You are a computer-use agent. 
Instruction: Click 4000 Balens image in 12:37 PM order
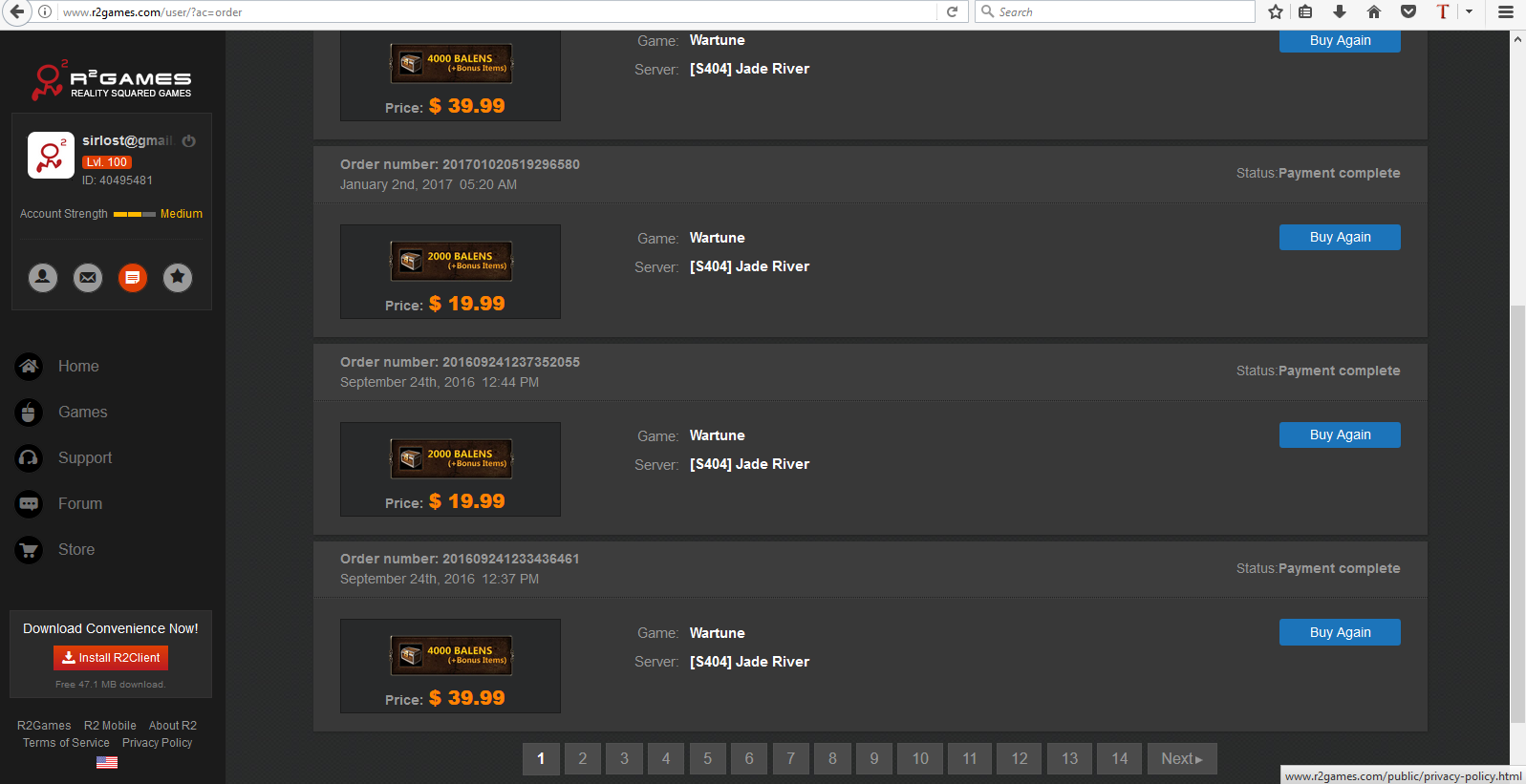pyautogui.click(x=451, y=655)
